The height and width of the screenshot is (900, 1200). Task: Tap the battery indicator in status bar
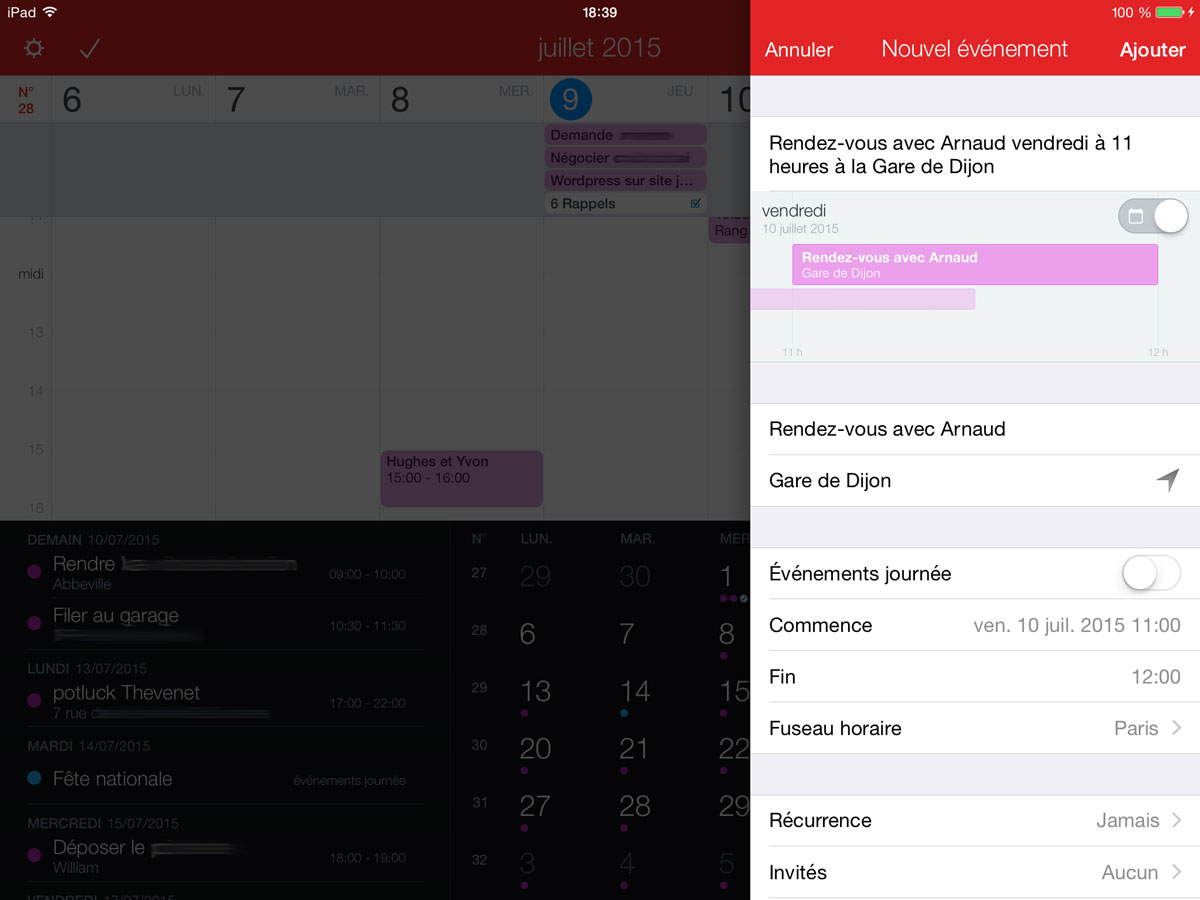tap(1170, 13)
